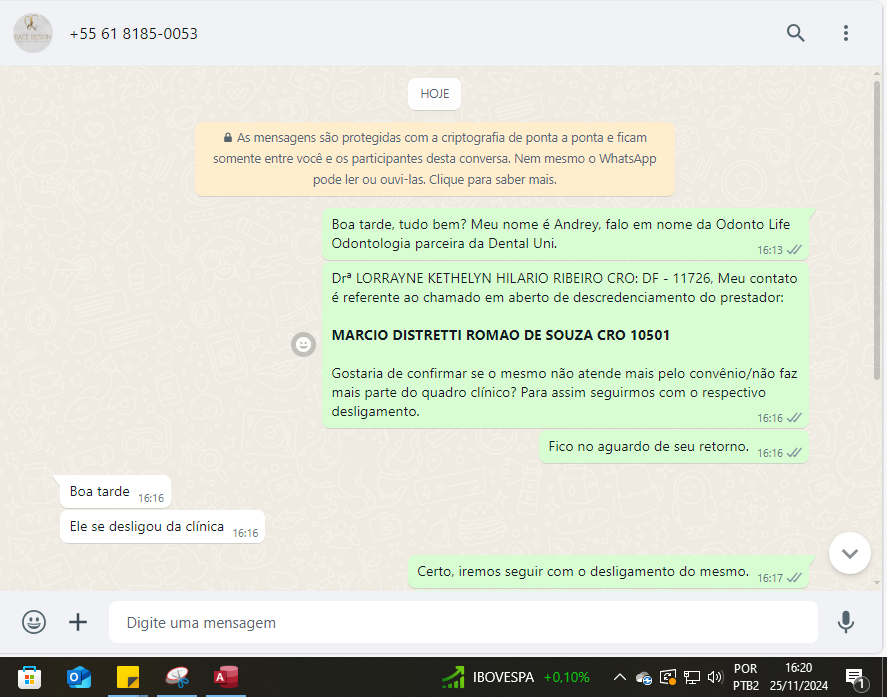Open volume speaker tray icon
The width and height of the screenshot is (887, 697).
(715, 677)
